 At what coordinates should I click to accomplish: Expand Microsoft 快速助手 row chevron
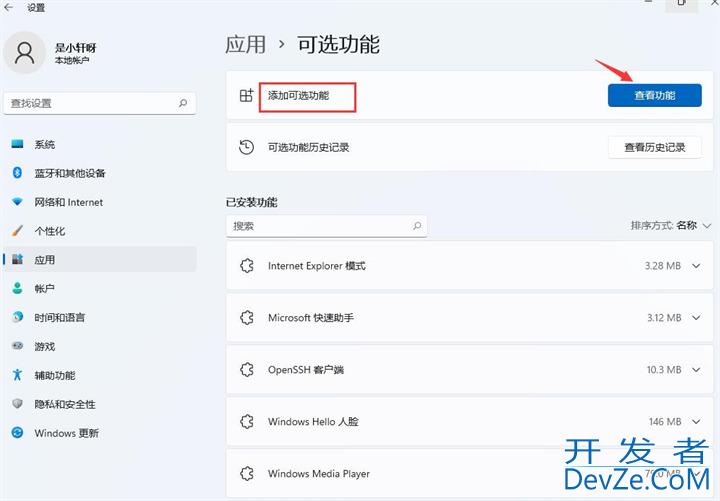pyautogui.click(x=696, y=318)
